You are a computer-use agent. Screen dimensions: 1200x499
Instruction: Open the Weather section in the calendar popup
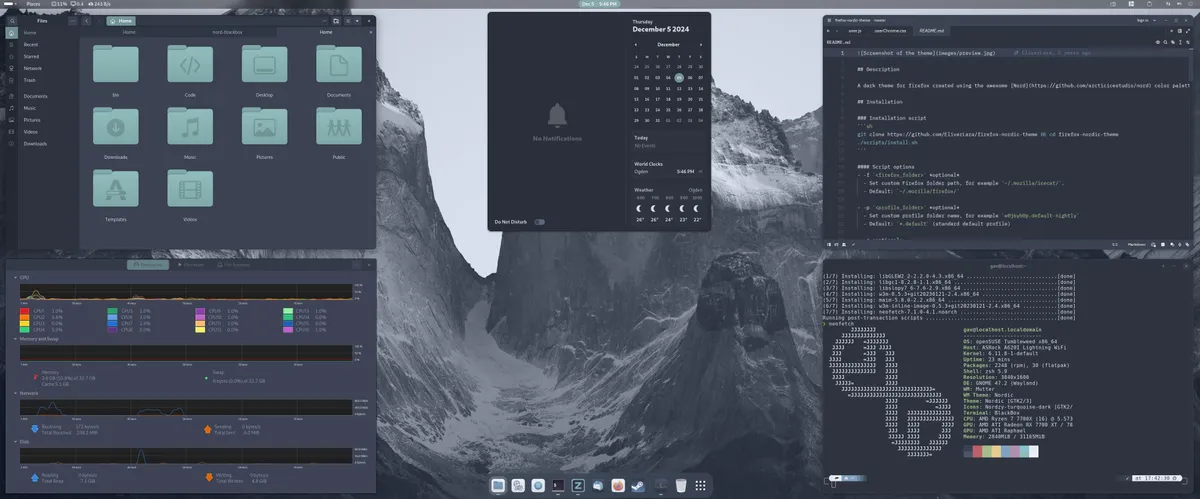coord(669,204)
